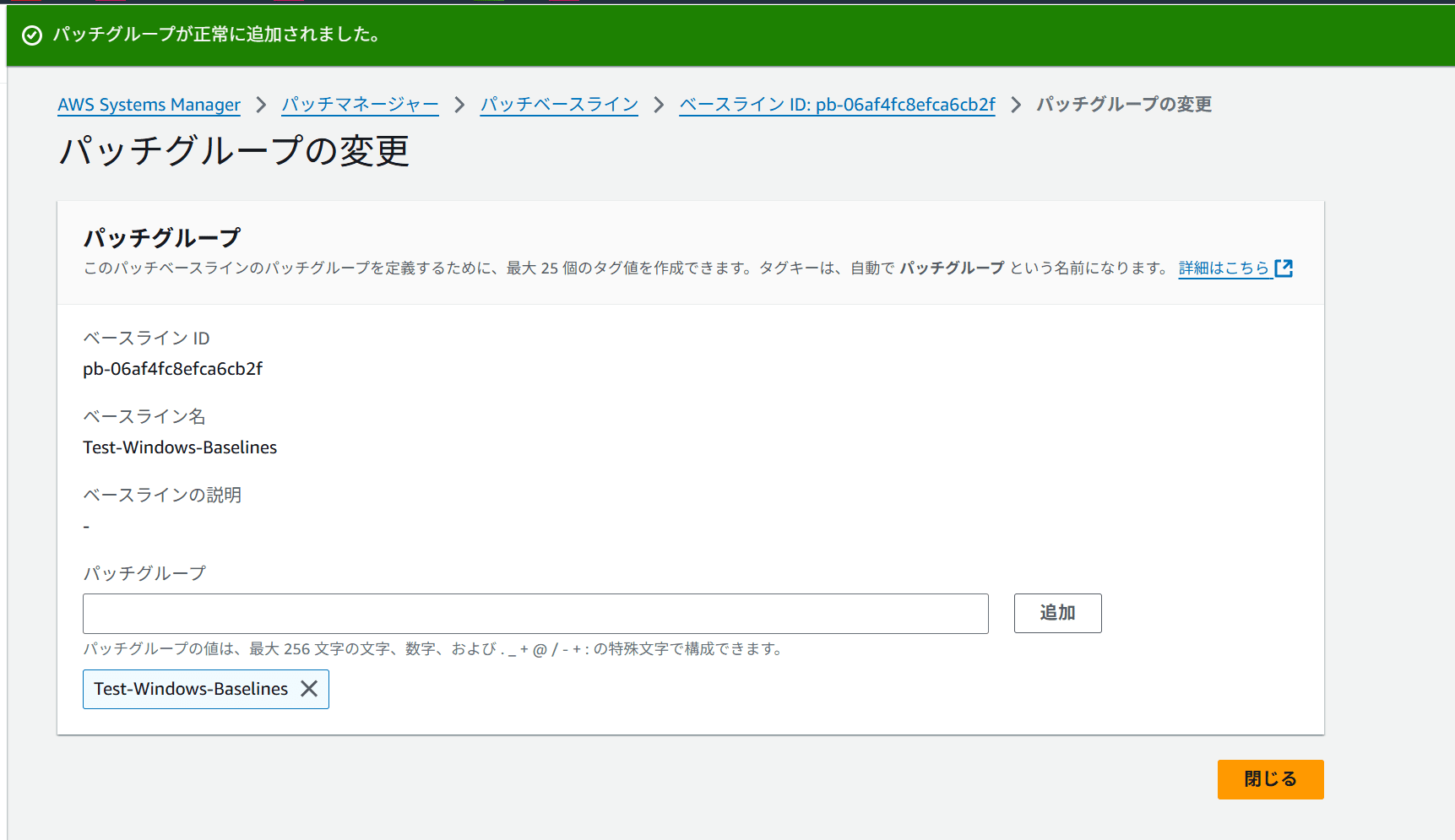This screenshot has height=840, width=1455.
Task: Click the パッチグループが正常に追加されました message
Action: (x=216, y=35)
